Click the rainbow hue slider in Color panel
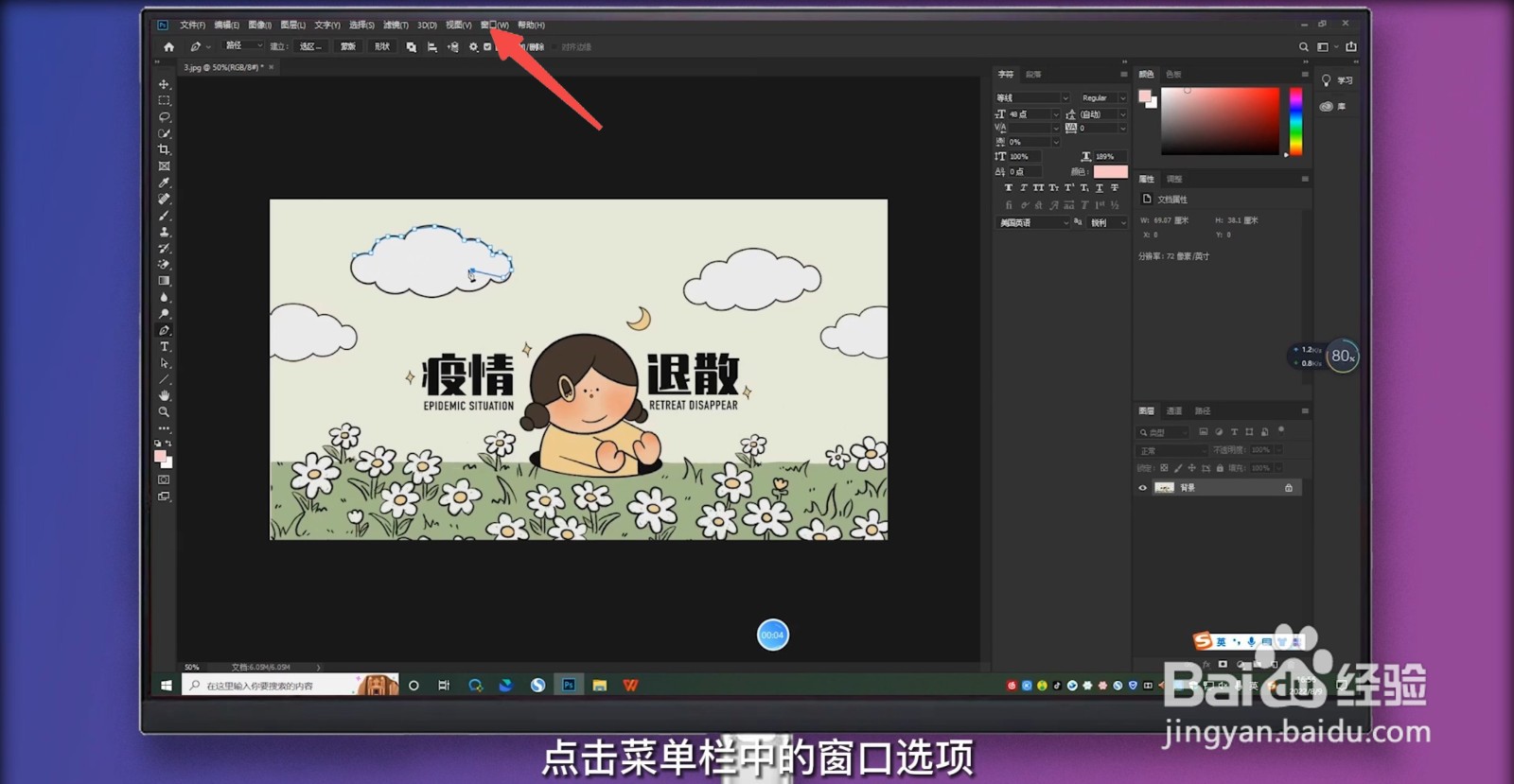This screenshot has height=784, width=1514. point(1295,121)
